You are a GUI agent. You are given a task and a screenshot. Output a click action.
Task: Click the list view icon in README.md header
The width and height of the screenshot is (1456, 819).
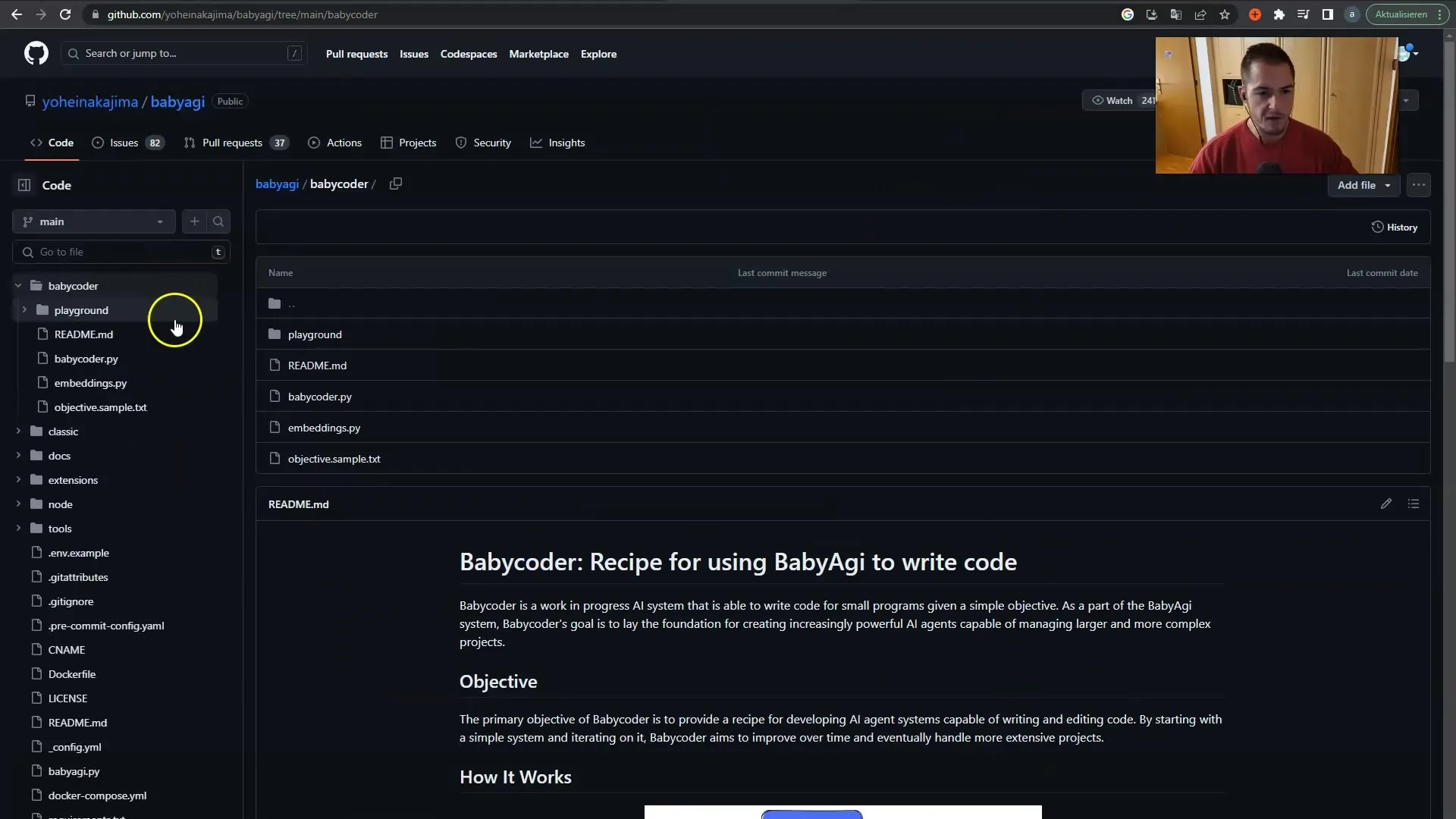1414,503
